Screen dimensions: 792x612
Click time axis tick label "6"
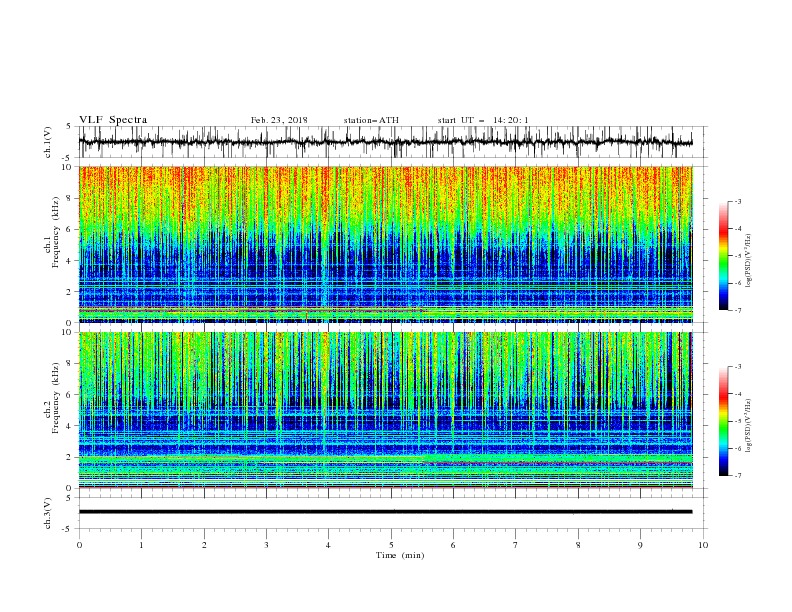click(x=453, y=545)
